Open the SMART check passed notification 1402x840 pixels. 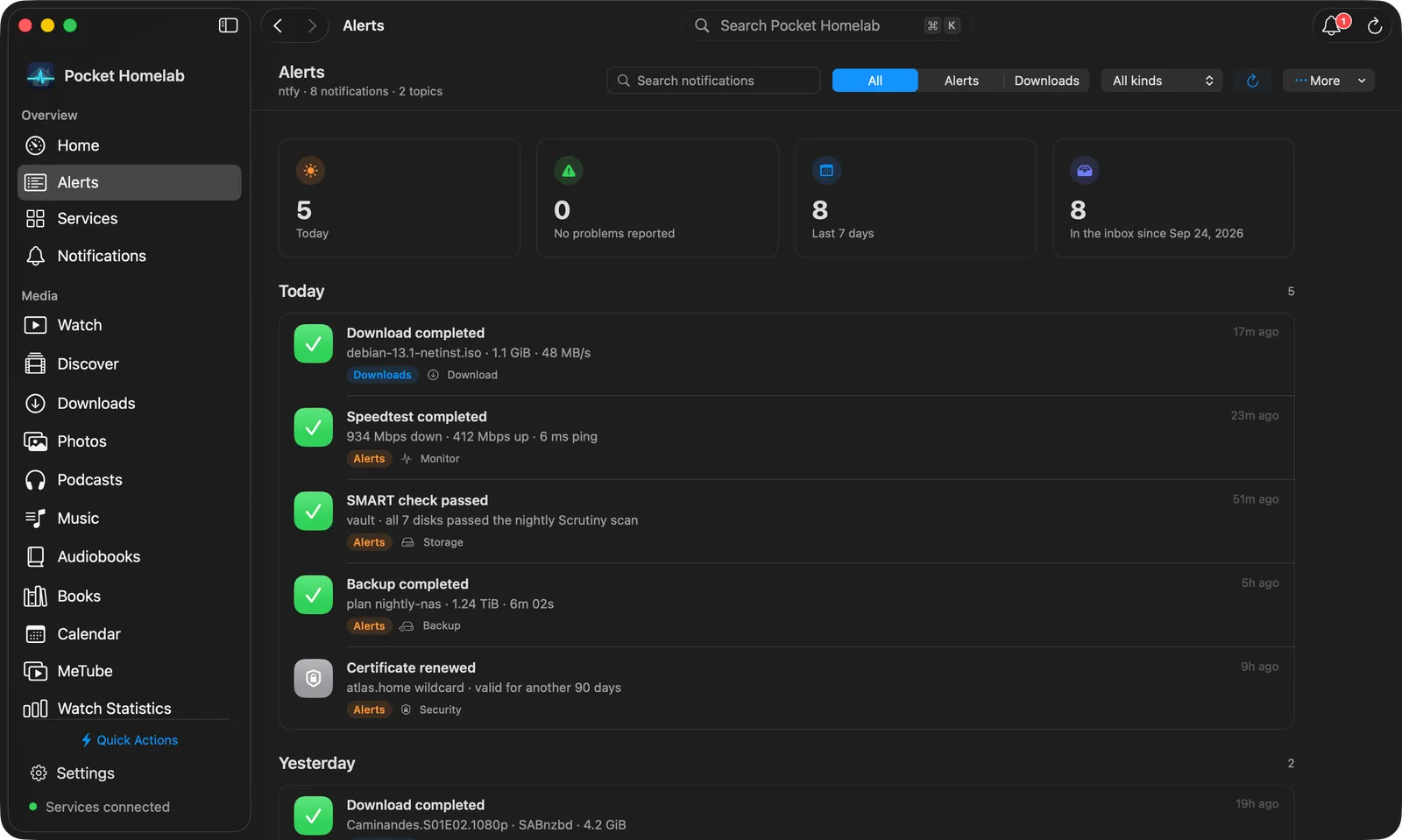pos(786,521)
